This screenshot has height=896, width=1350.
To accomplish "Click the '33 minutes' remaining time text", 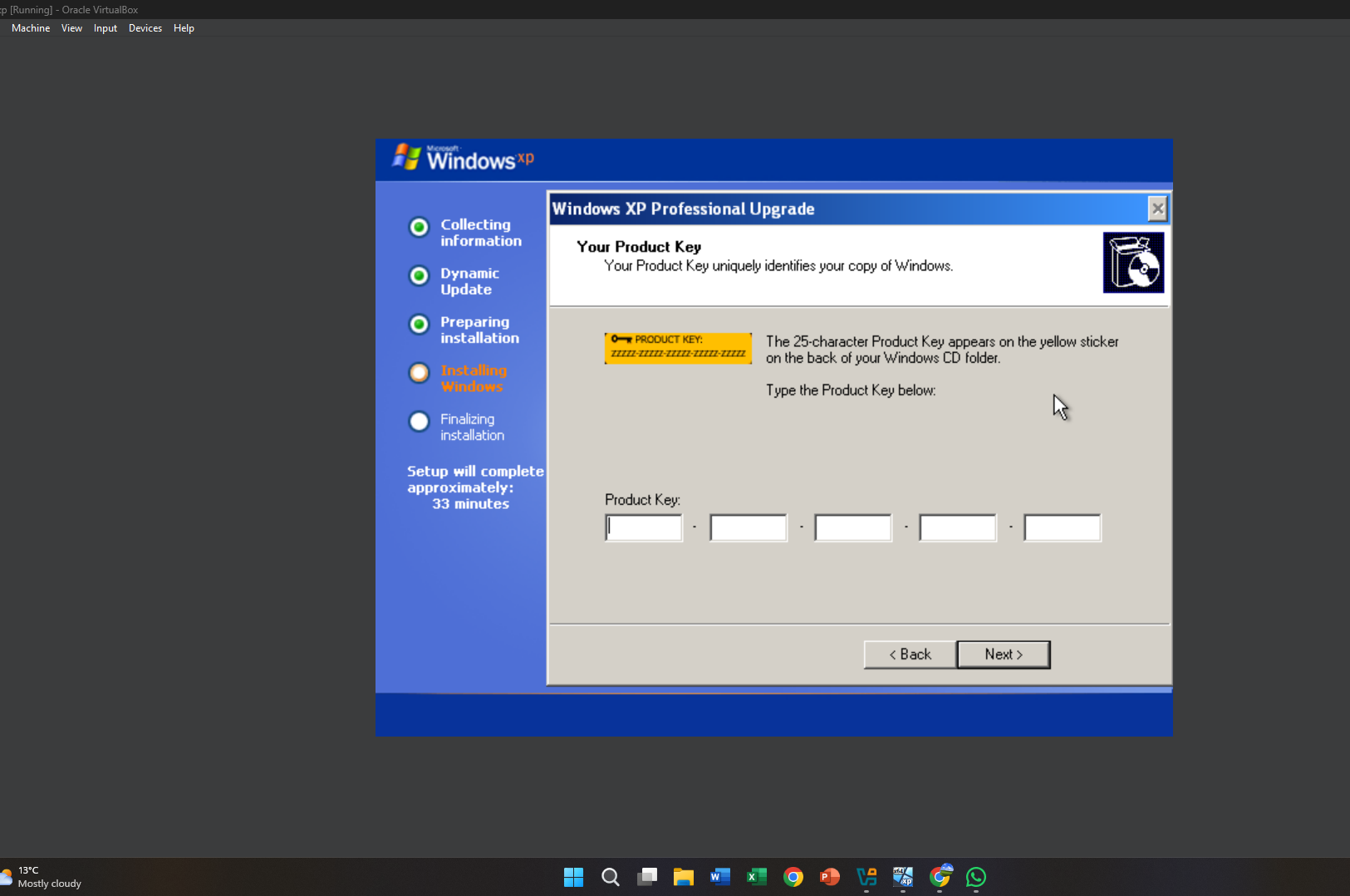I will point(470,504).
